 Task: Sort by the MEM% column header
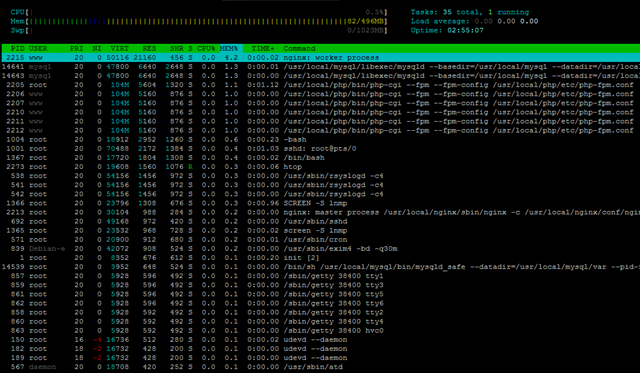[229, 49]
